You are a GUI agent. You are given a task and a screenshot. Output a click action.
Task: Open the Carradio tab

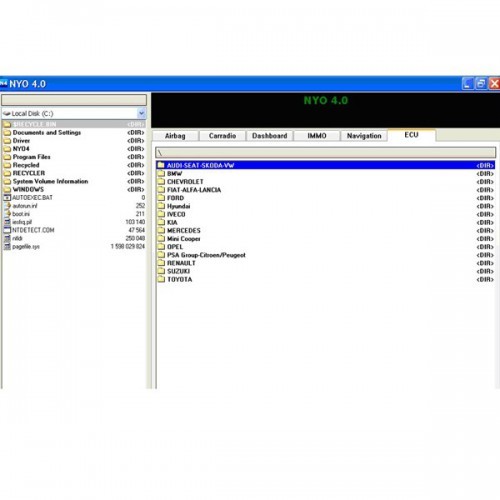tap(222, 136)
